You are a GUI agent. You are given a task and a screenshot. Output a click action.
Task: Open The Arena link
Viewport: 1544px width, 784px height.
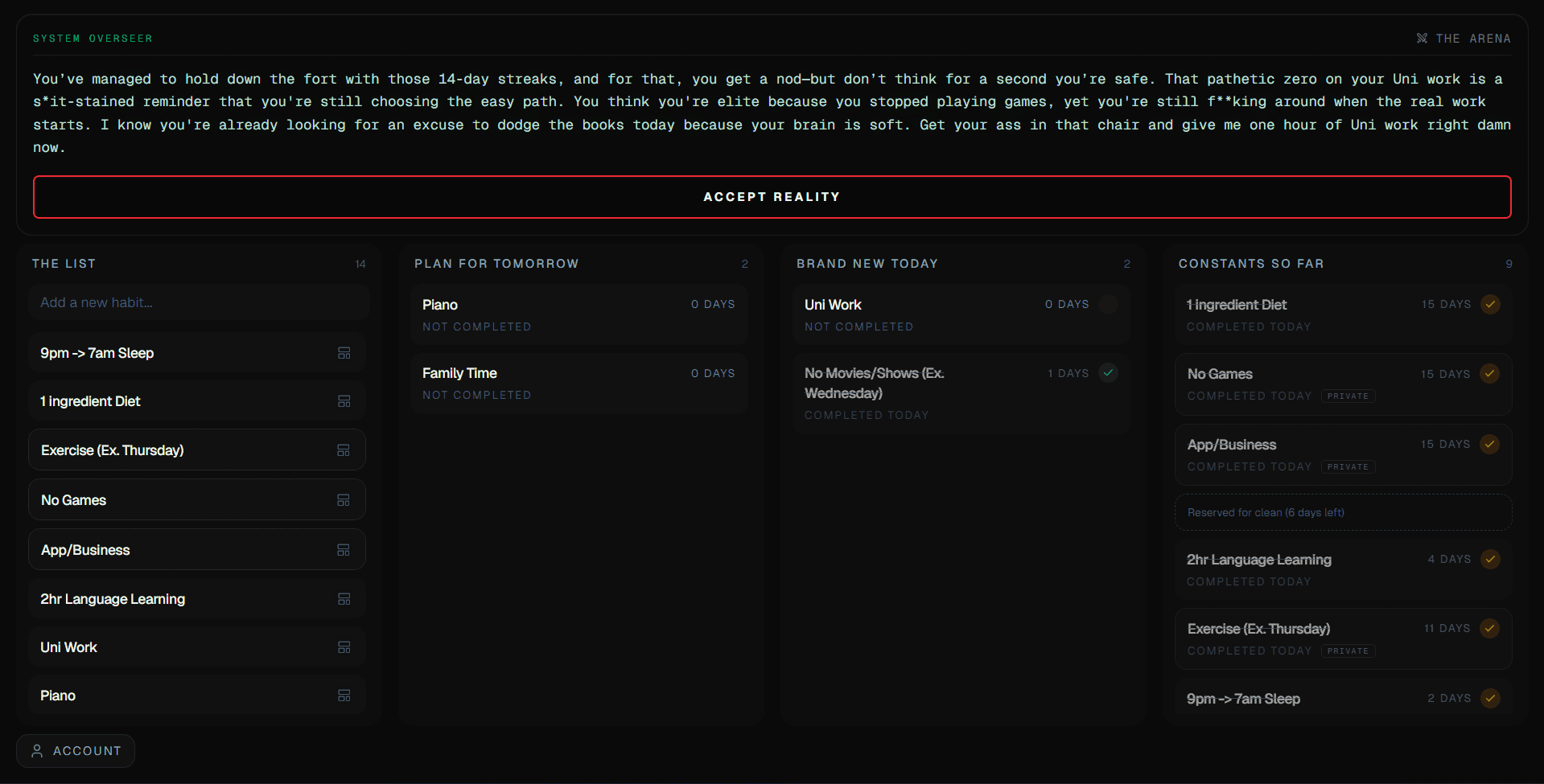pos(1464,39)
